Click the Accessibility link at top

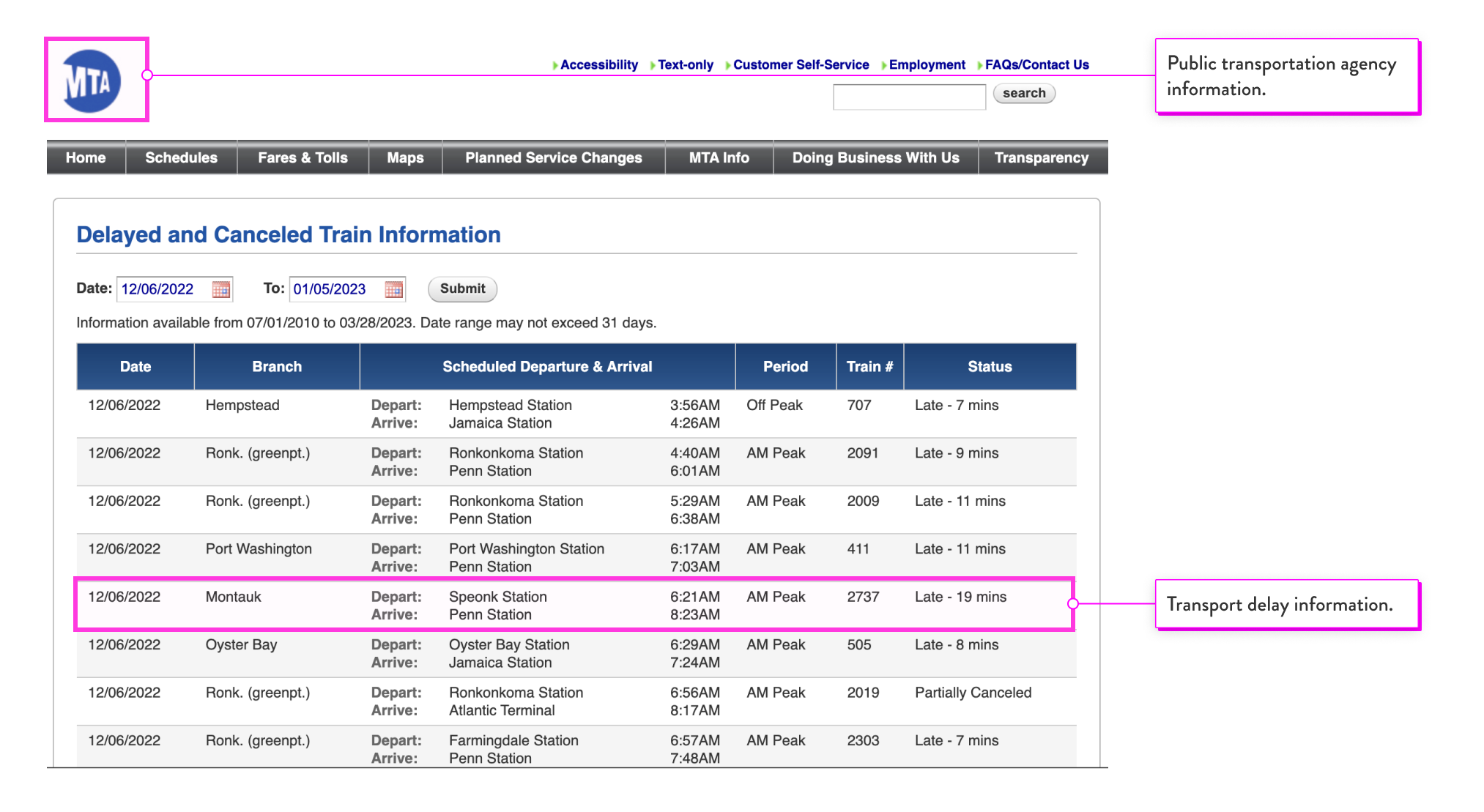tap(598, 64)
